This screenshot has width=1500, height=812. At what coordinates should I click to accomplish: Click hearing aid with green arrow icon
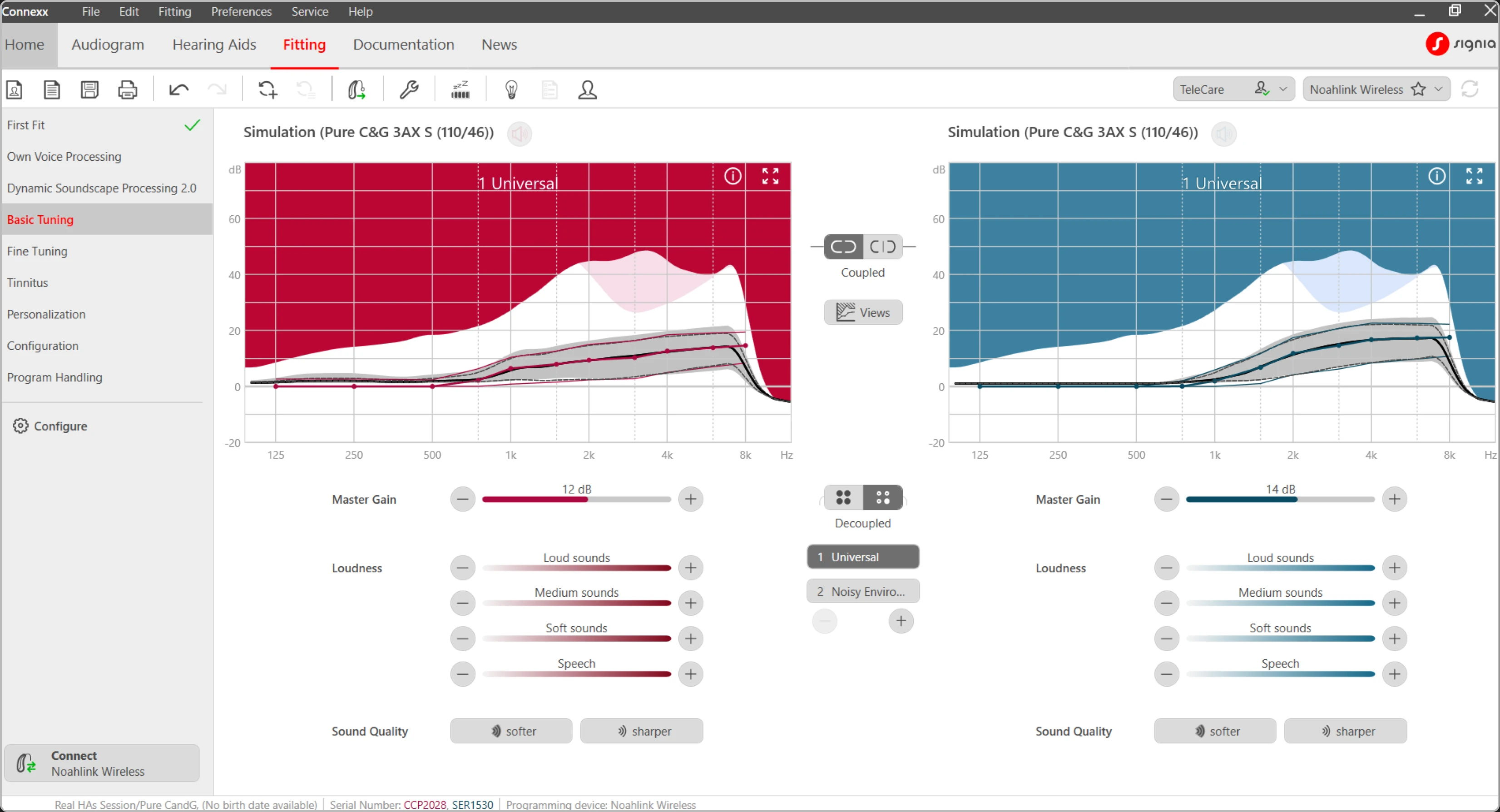tap(356, 90)
